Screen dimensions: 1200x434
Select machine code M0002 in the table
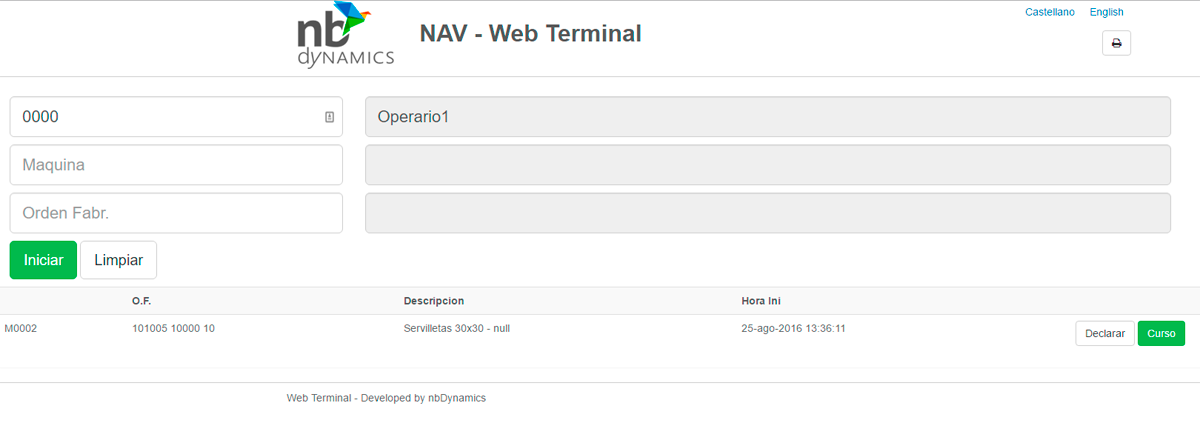(x=21, y=328)
